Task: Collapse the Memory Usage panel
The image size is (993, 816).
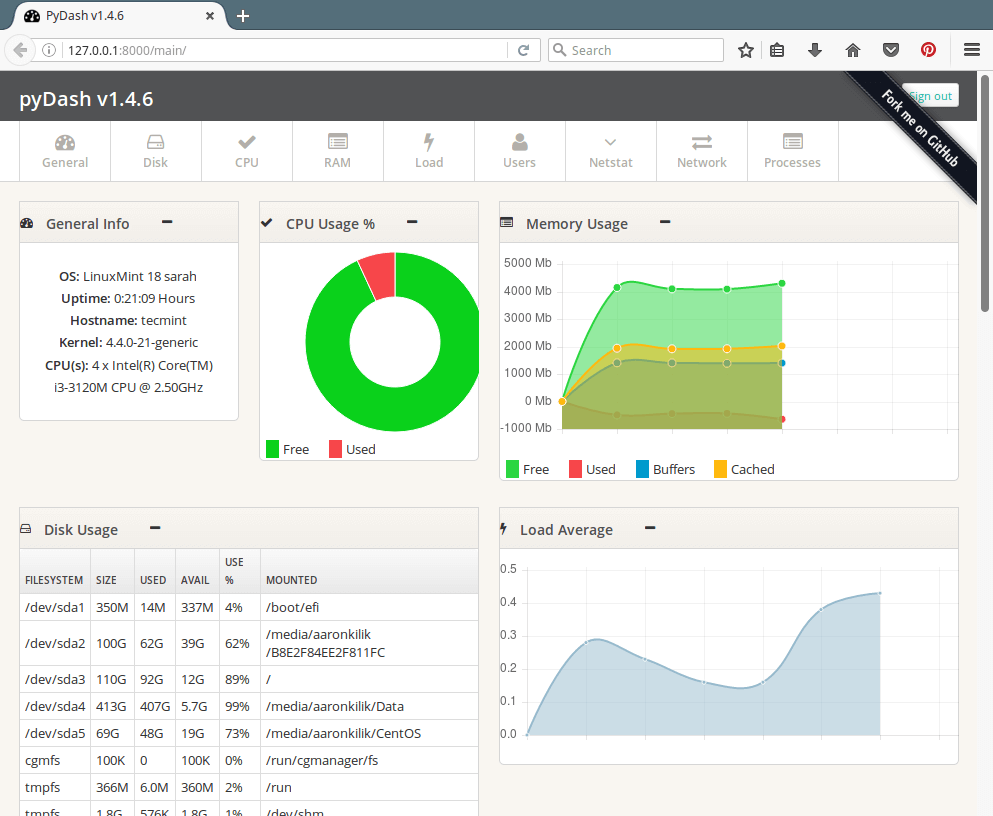Action: 665,223
